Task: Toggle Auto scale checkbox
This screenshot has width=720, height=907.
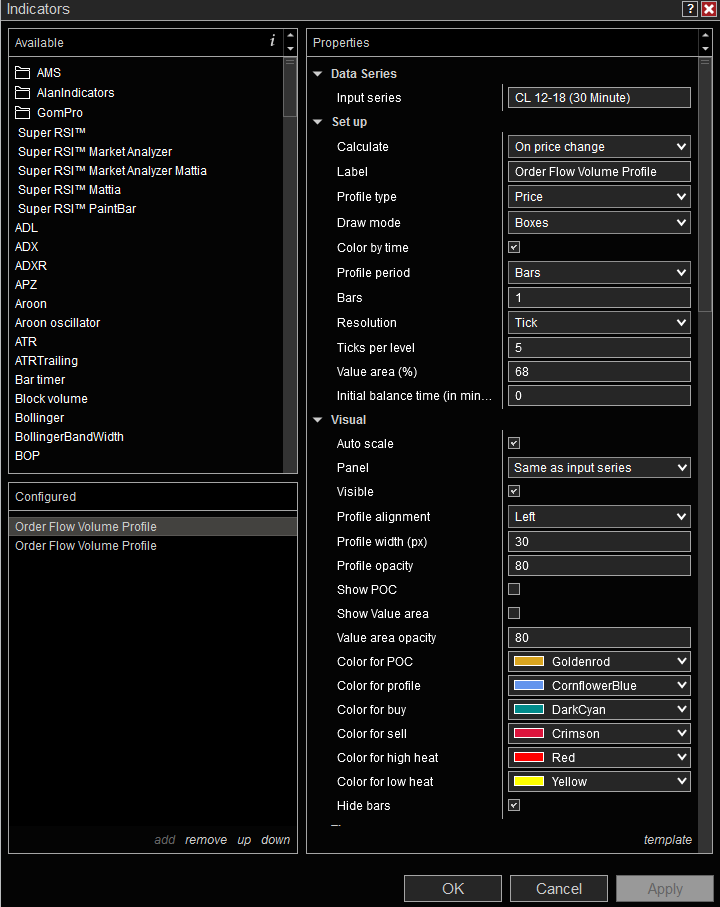Action: (514, 444)
